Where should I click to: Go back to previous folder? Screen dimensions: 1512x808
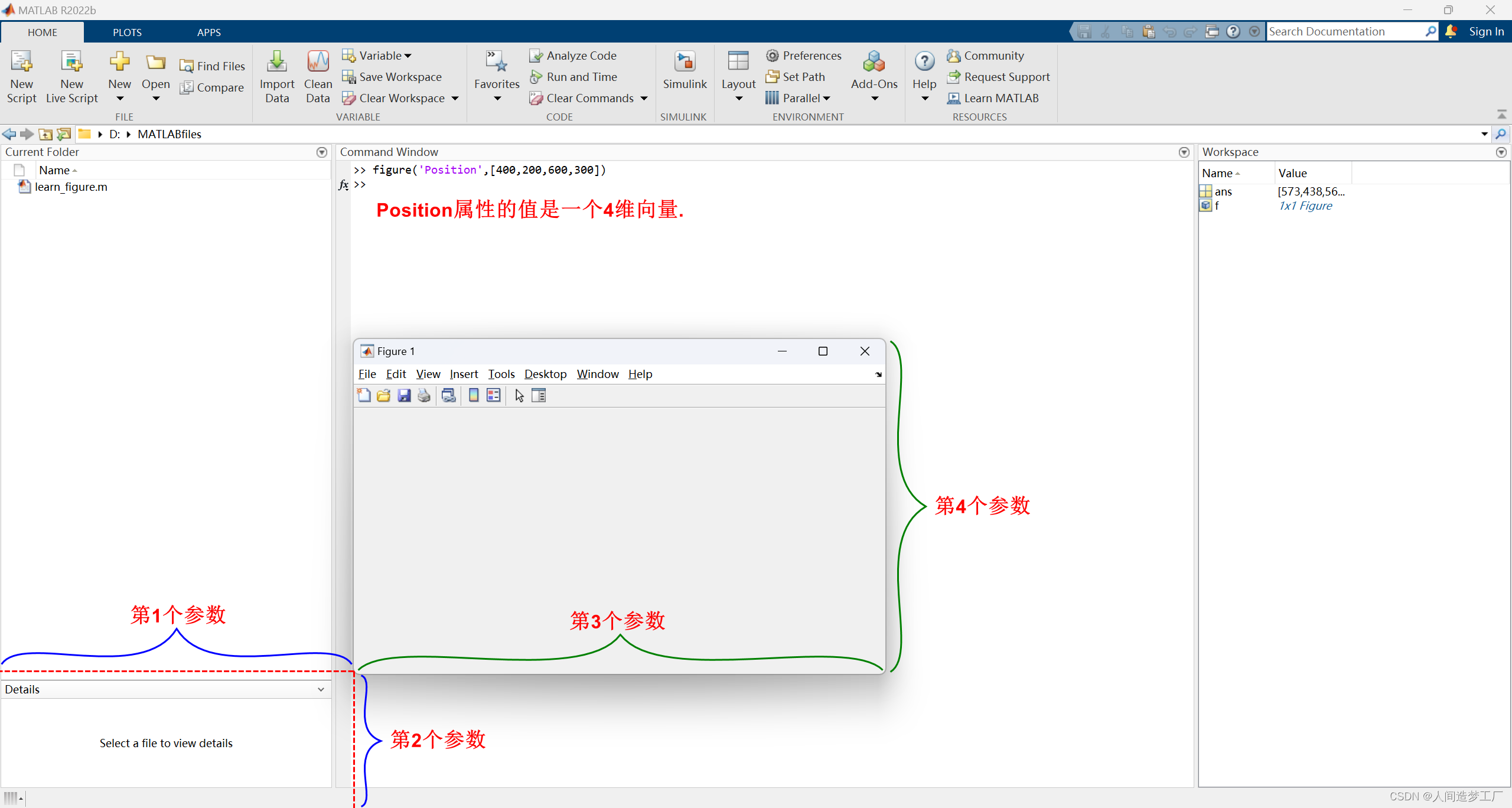click(9, 134)
